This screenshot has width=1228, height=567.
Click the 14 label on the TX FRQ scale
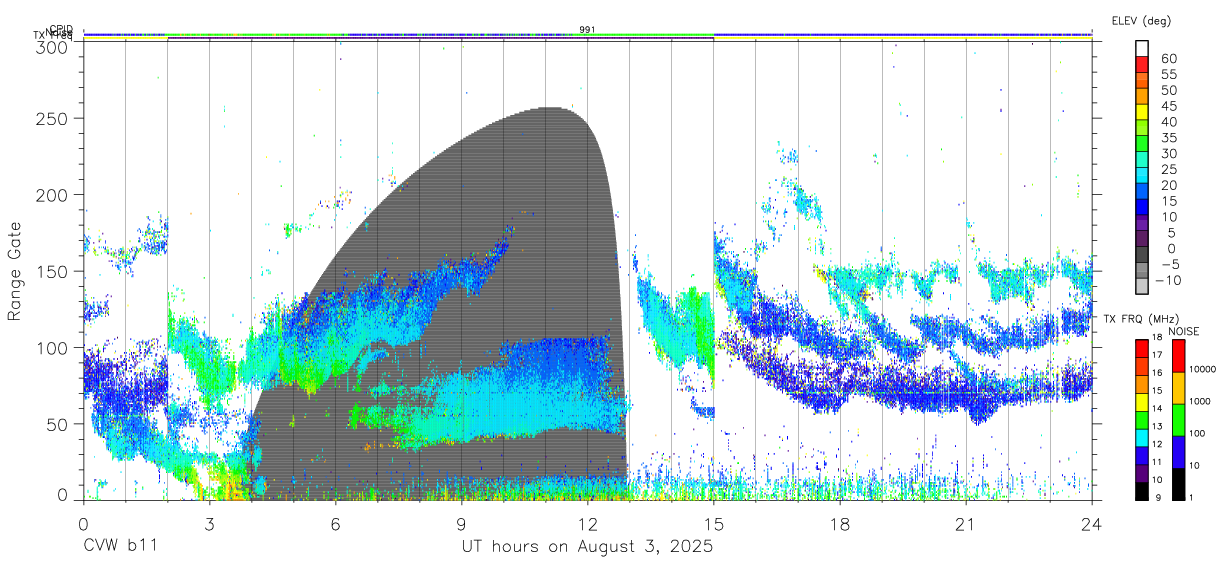(1157, 409)
